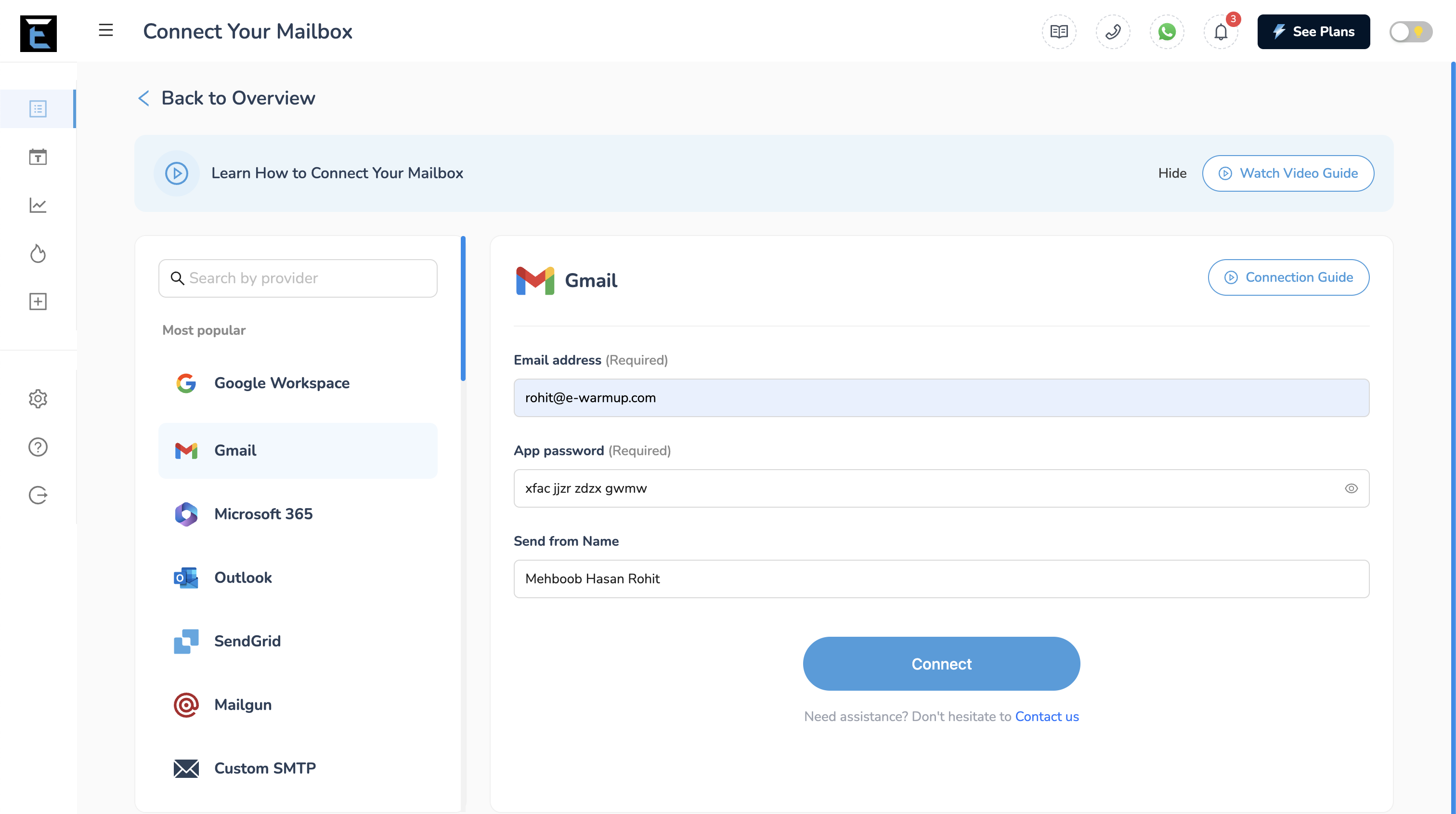Open the documentation book icon
Screen dimensions: 1456x814
click(x=1059, y=32)
